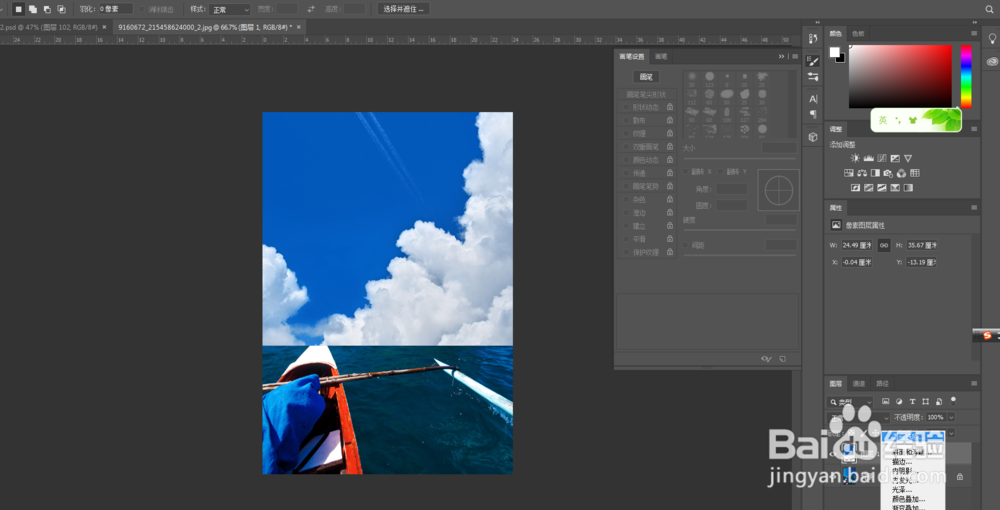This screenshot has width=1000, height=510.
Task: Select the Intersect with Selection mode icon
Action: [61, 9]
